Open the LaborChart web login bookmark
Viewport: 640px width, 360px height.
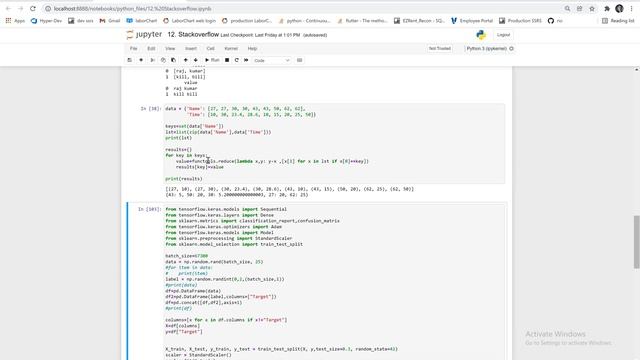(x=189, y=20)
